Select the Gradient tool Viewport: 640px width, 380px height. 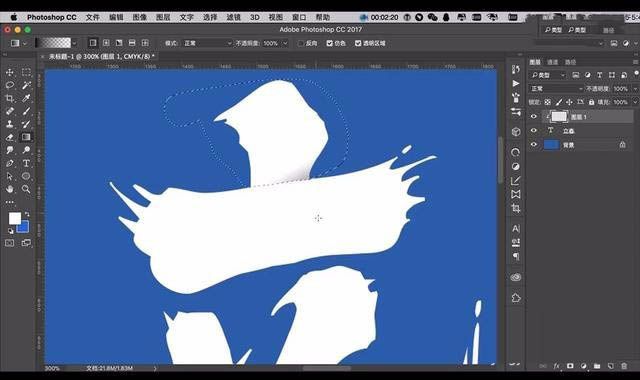pyautogui.click(x=26, y=137)
